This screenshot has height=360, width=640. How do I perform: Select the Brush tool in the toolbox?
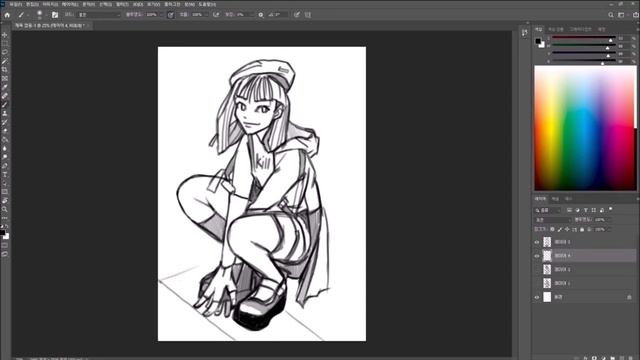coord(4,105)
